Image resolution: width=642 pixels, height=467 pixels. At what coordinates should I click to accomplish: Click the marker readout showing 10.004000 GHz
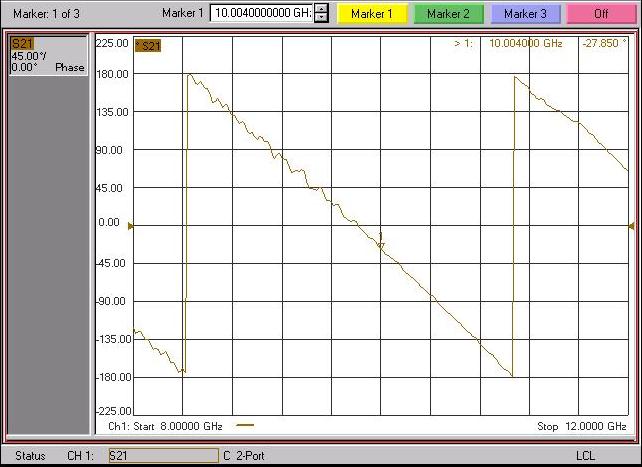click(523, 44)
